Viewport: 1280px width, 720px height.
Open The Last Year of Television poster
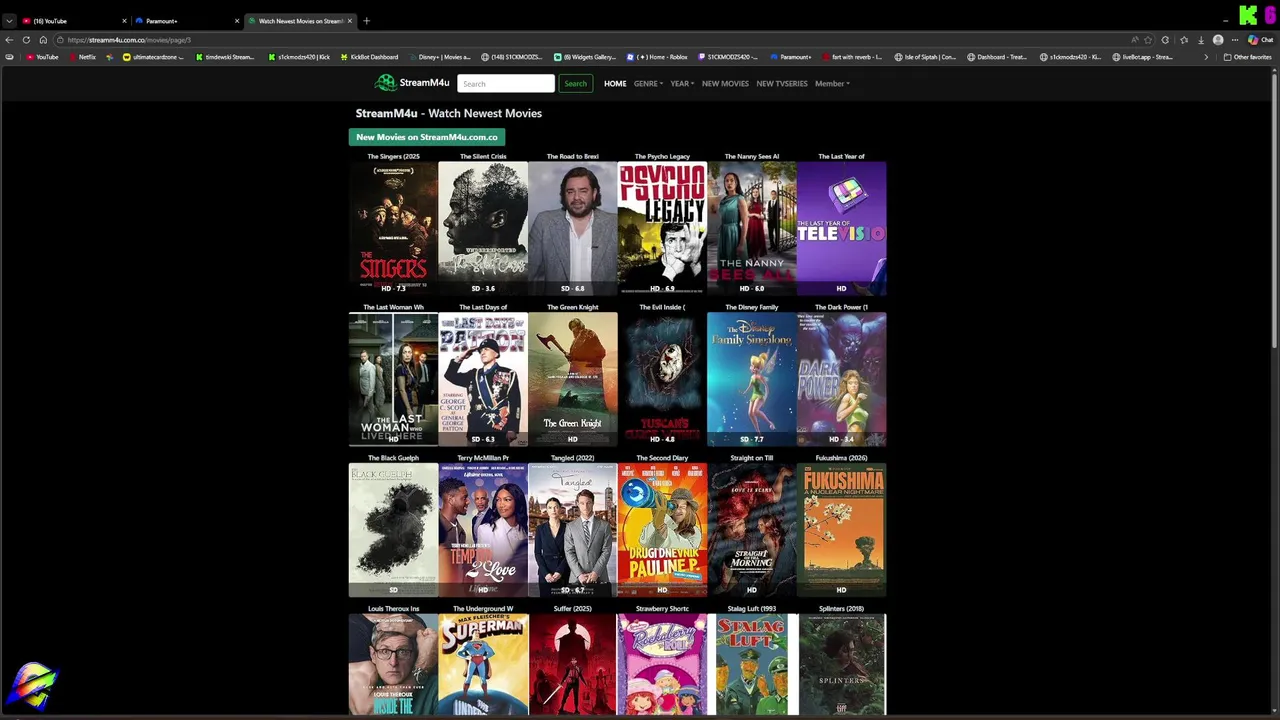pyautogui.click(x=841, y=228)
